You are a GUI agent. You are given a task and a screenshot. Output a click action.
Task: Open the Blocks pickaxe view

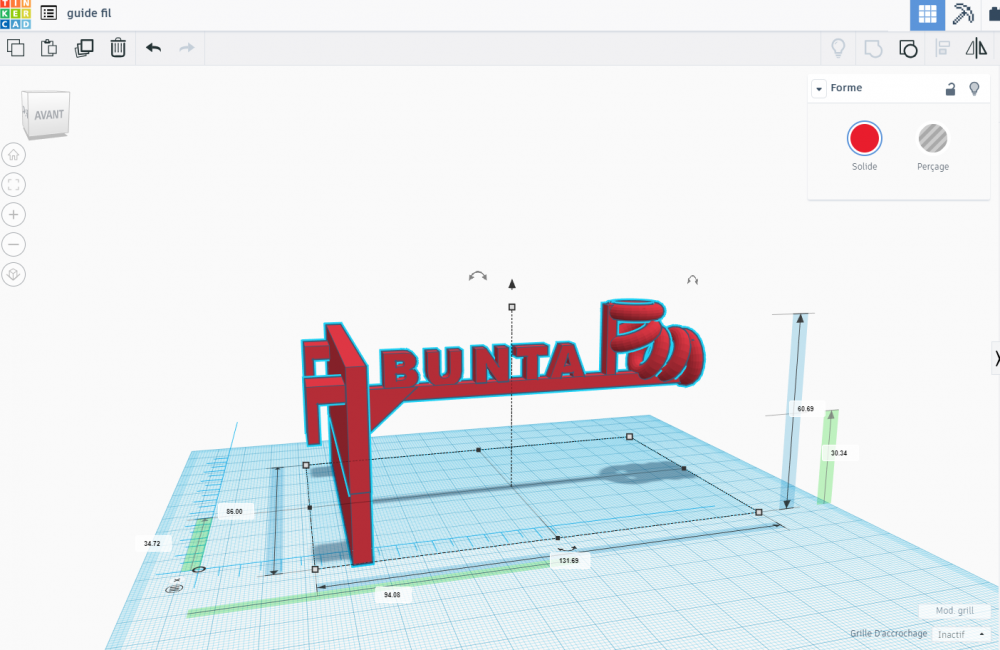click(x=963, y=14)
